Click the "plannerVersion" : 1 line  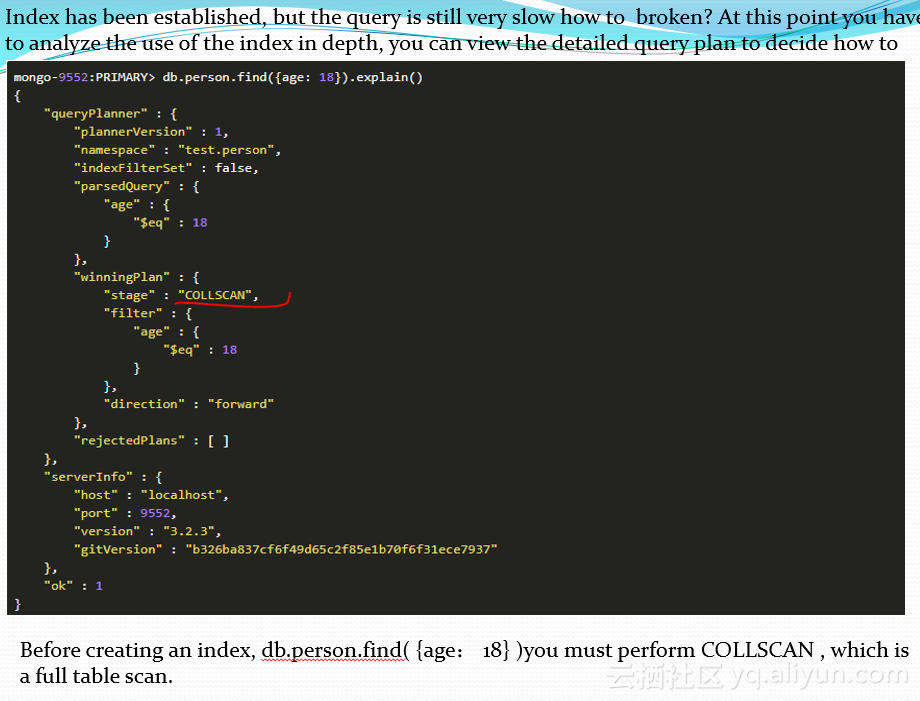click(151, 132)
